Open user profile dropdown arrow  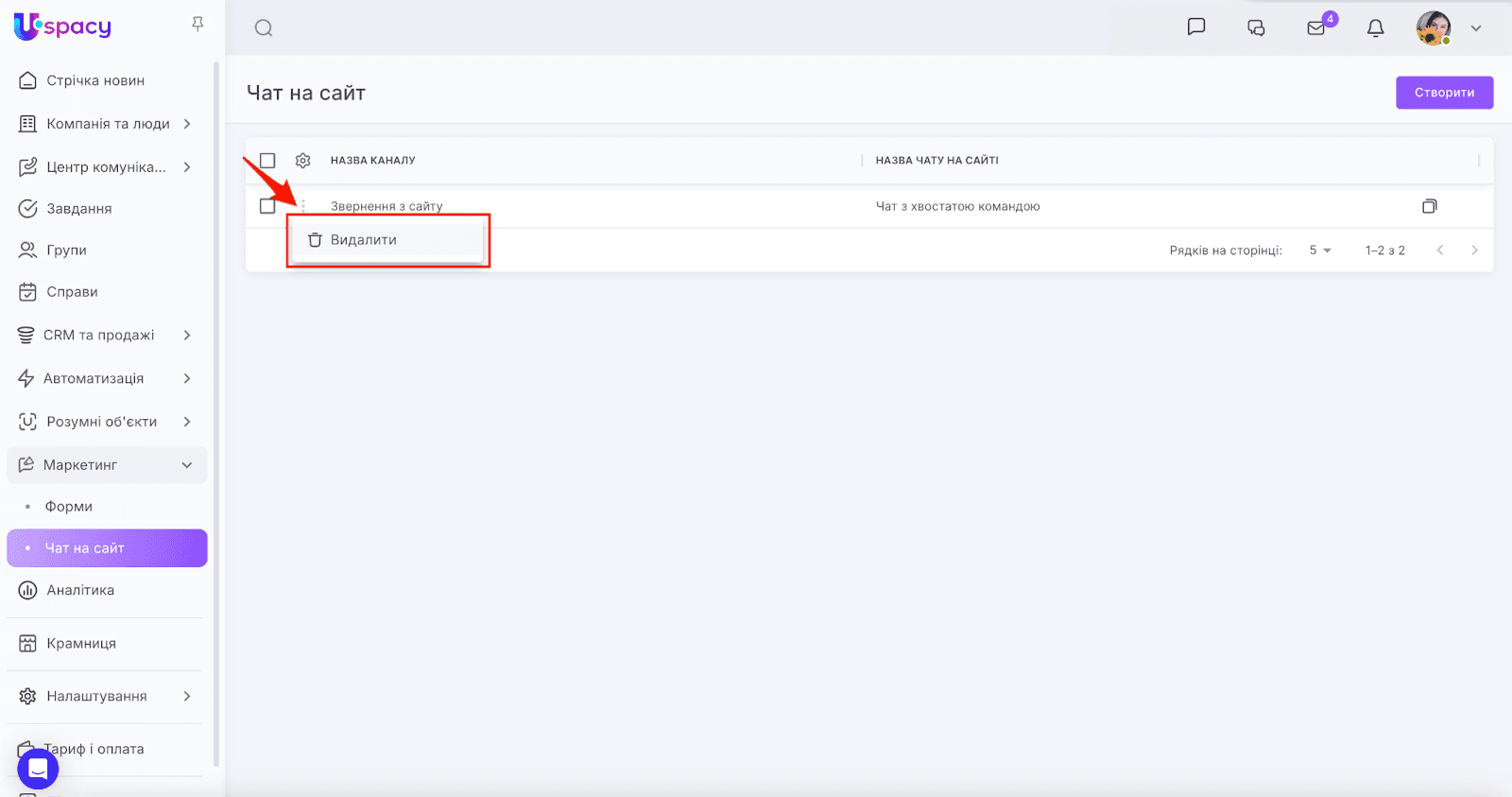(x=1476, y=28)
